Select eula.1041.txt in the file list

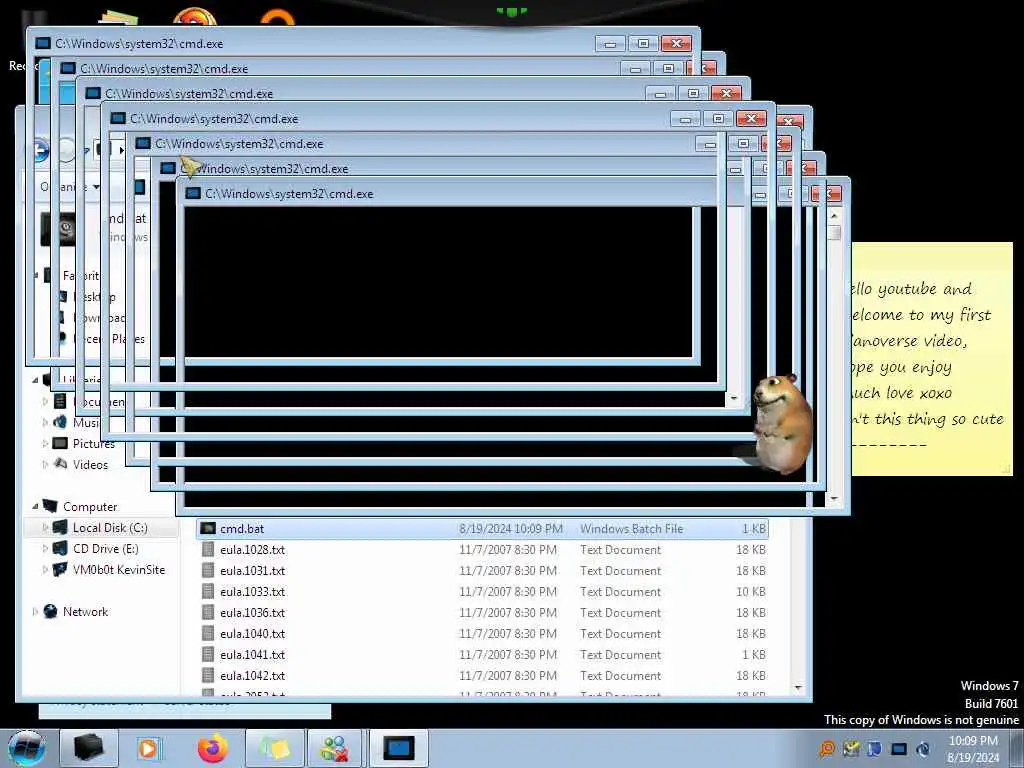click(x=483, y=654)
